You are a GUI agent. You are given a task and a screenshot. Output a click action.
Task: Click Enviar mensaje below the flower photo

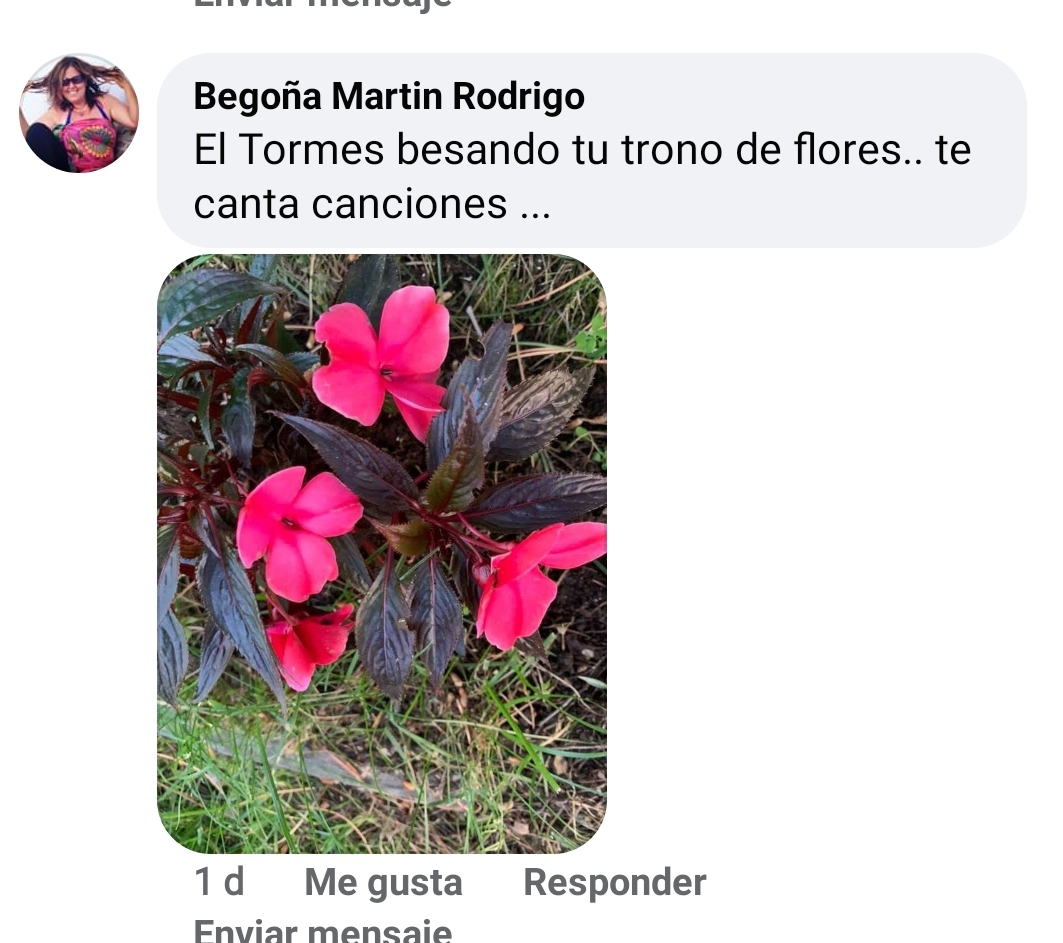323,931
